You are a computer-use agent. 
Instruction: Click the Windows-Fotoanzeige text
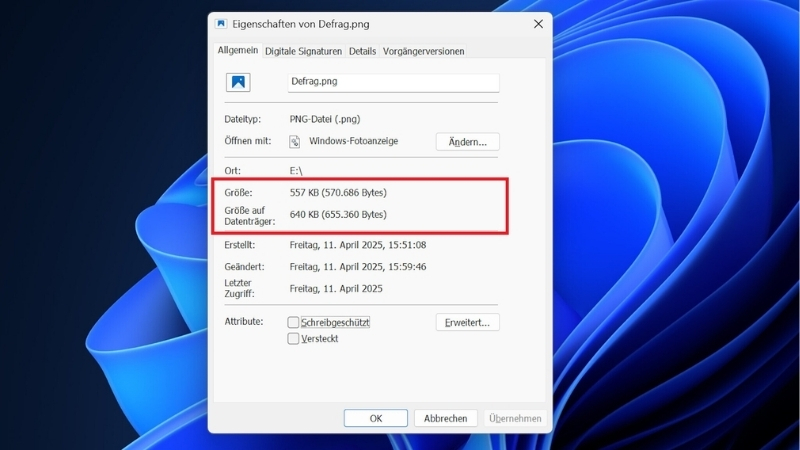[x=354, y=141]
